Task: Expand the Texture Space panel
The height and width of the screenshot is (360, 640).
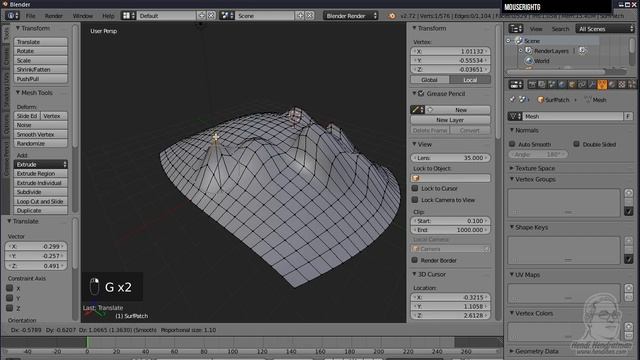Action: click(511, 168)
